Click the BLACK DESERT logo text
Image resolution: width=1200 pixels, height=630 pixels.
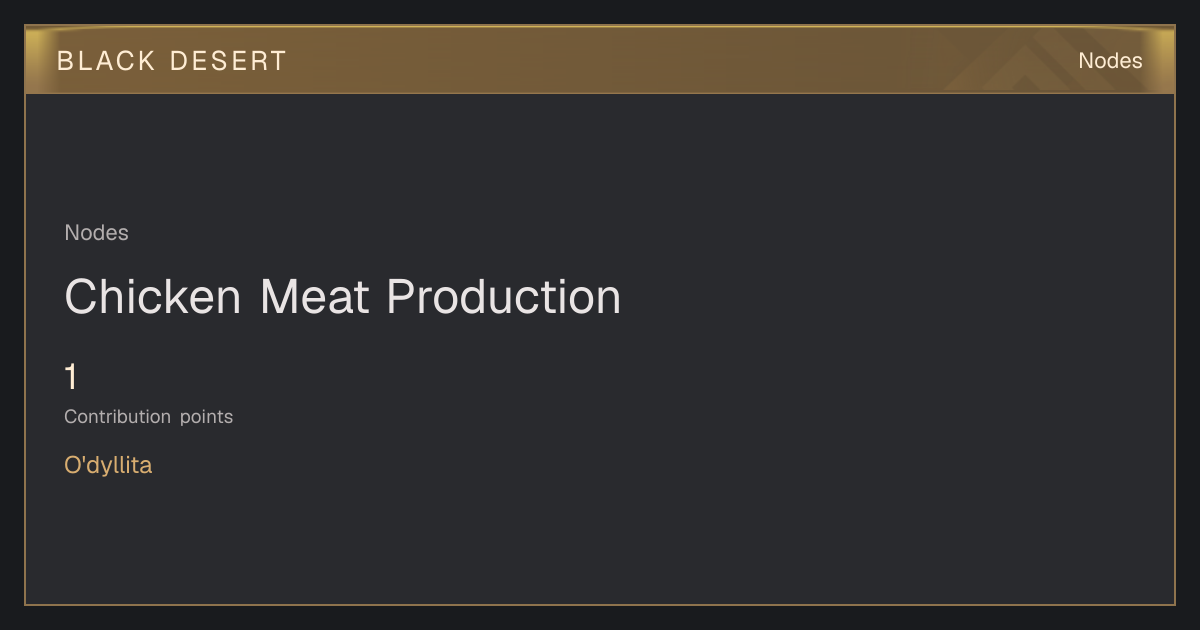(172, 61)
